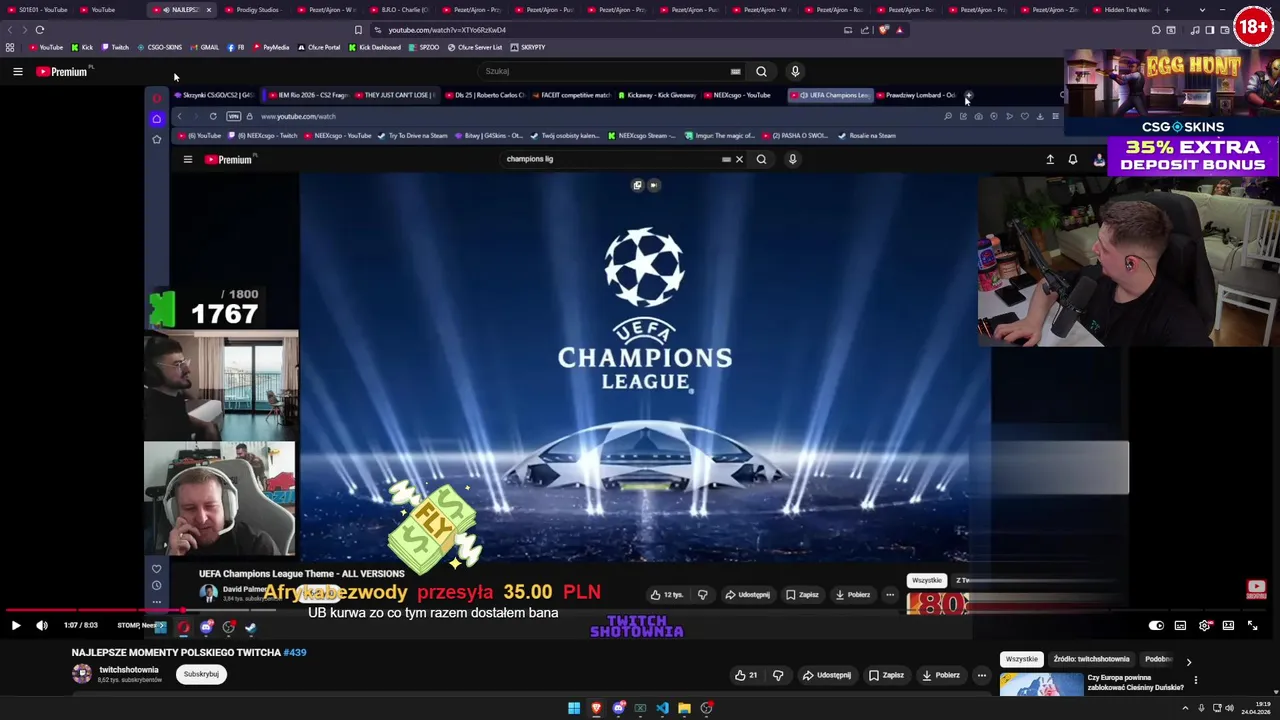
Task: Focus the Szukaj search field
Action: [x=606, y=71]
